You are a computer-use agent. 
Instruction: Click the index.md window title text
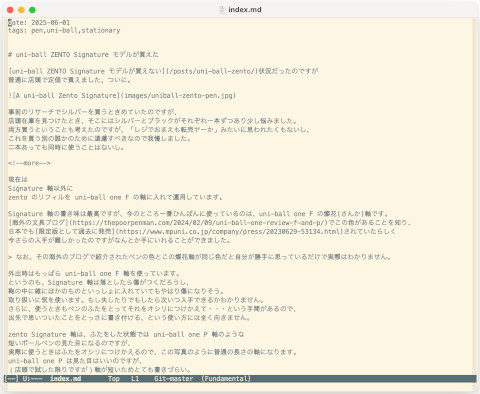[245, 10]
